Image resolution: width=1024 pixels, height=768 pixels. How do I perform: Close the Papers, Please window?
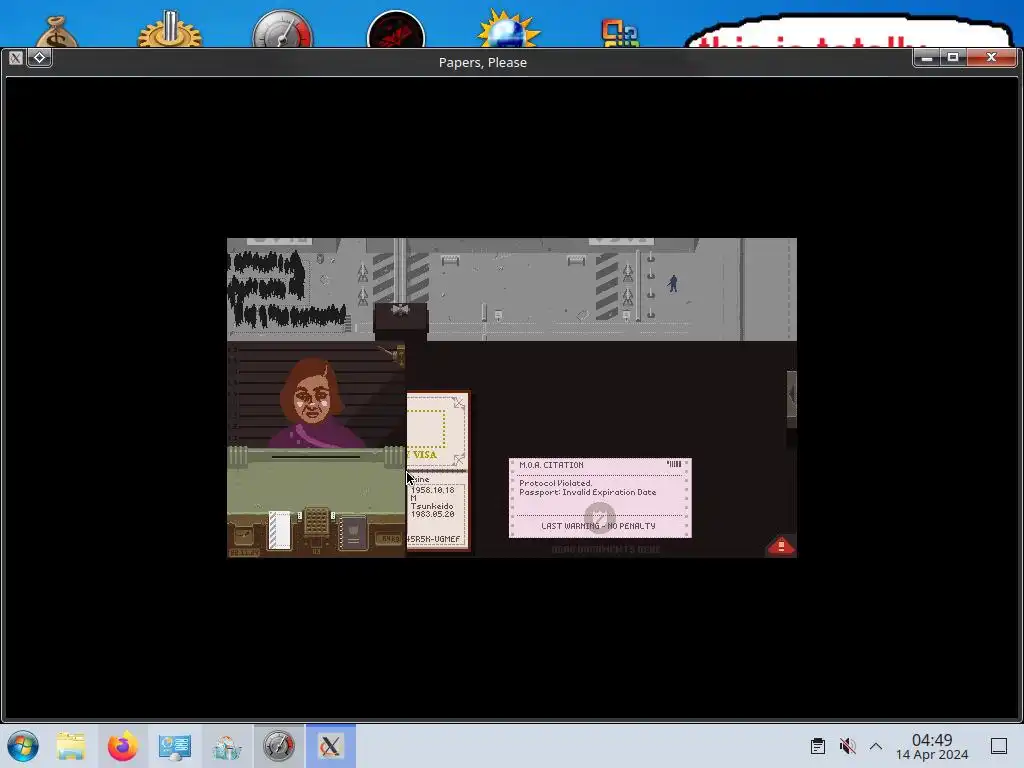991,57
